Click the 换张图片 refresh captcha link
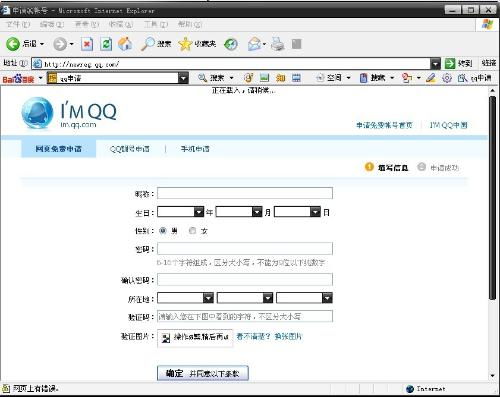 pyautogui.click(x=288, y=337)
